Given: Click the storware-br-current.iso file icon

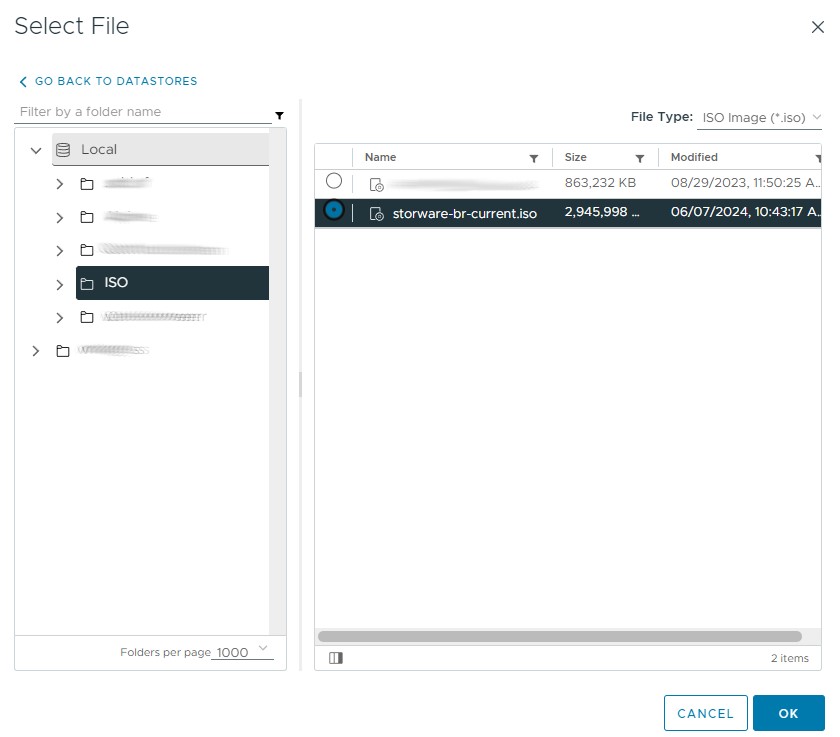Looking at the screenshot, I should coord(377,213).
